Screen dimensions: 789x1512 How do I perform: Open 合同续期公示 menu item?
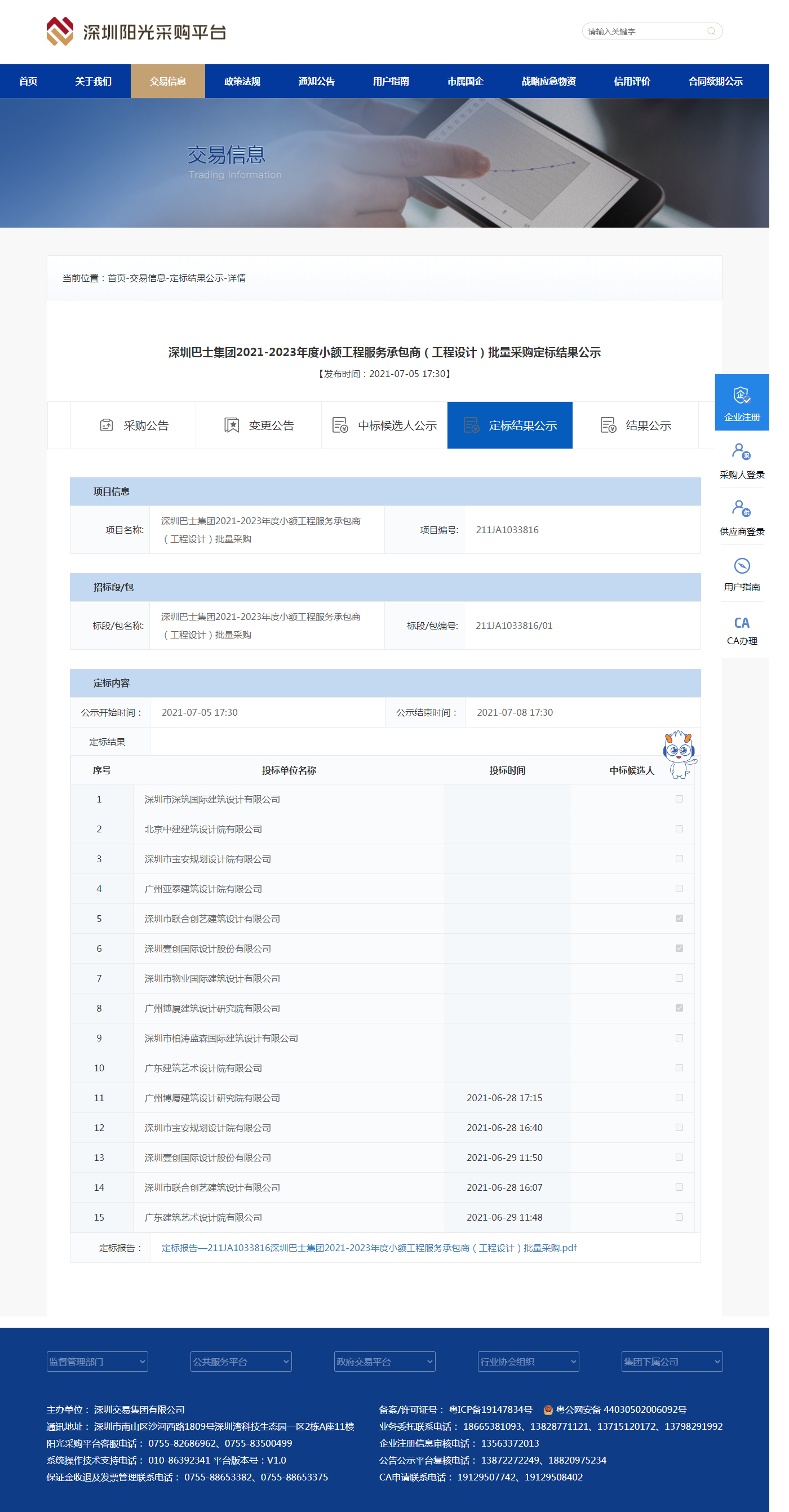[x=716, y=81]
